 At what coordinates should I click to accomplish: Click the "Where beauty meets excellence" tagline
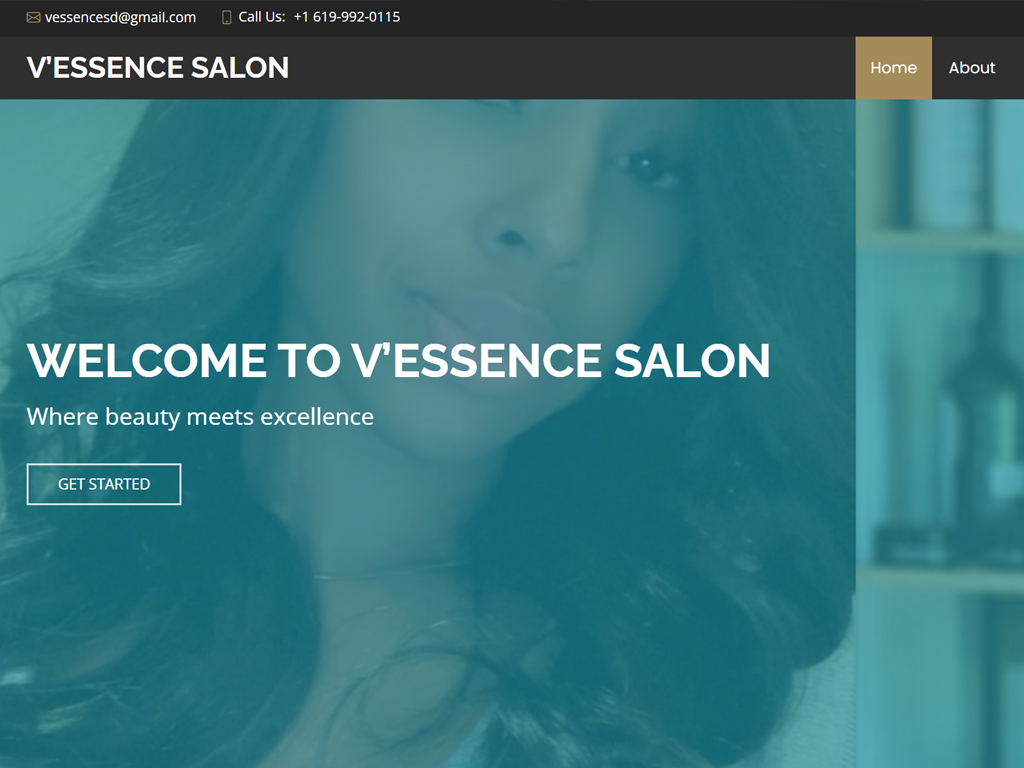pos(200,417)
